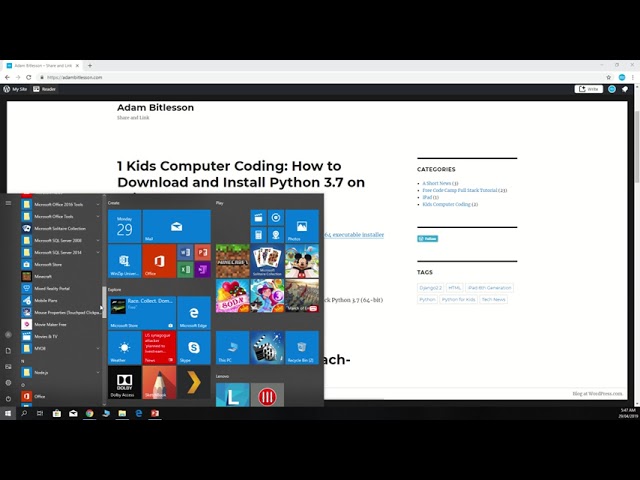Open Mobile Plans in app list
Viewport: 640px width, 480px height.
coord(60,300)
